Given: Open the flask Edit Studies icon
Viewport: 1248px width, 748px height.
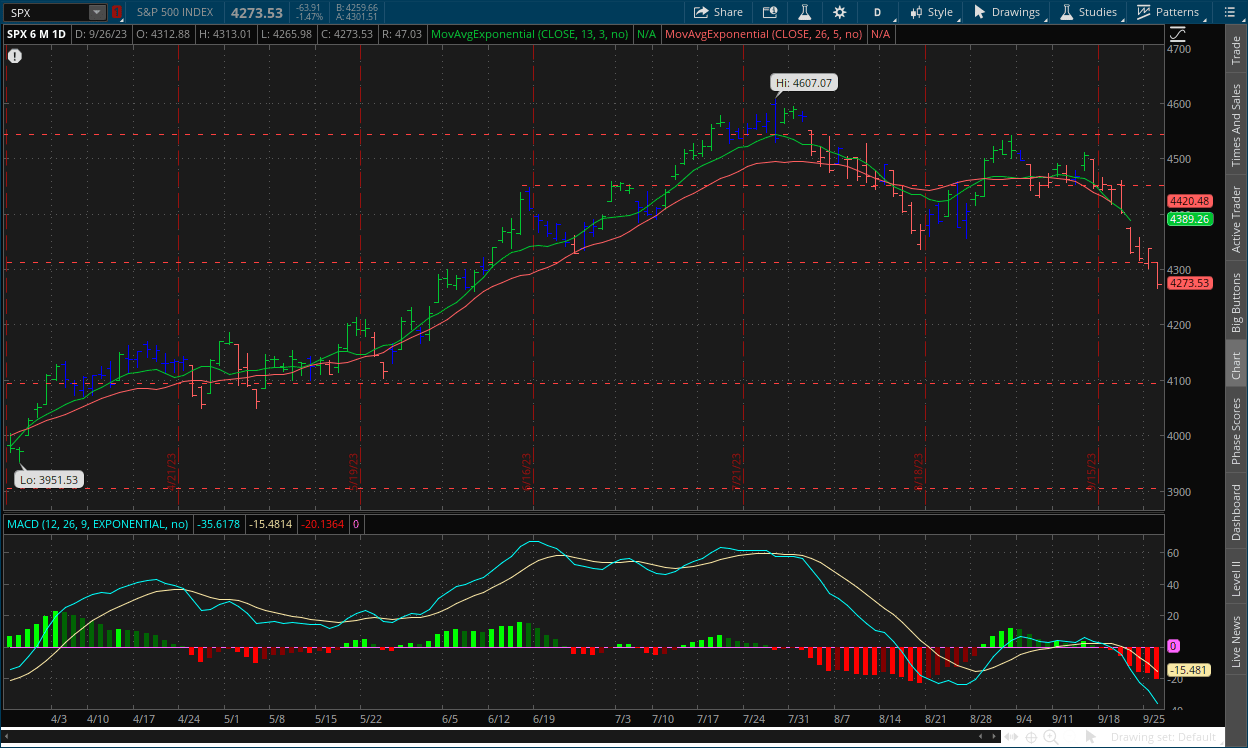Looking at the screenshot, I should (803, 12).
